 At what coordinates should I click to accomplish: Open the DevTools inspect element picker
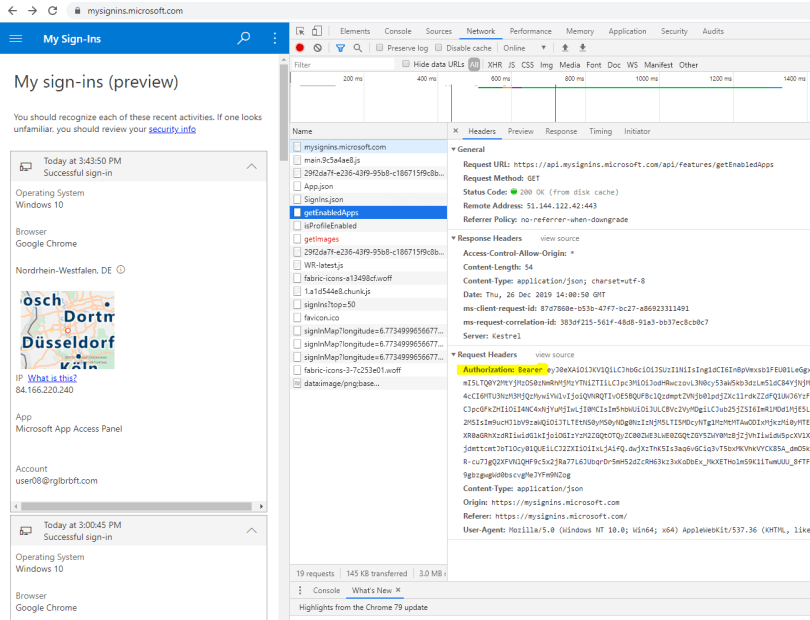click(300, 31)
